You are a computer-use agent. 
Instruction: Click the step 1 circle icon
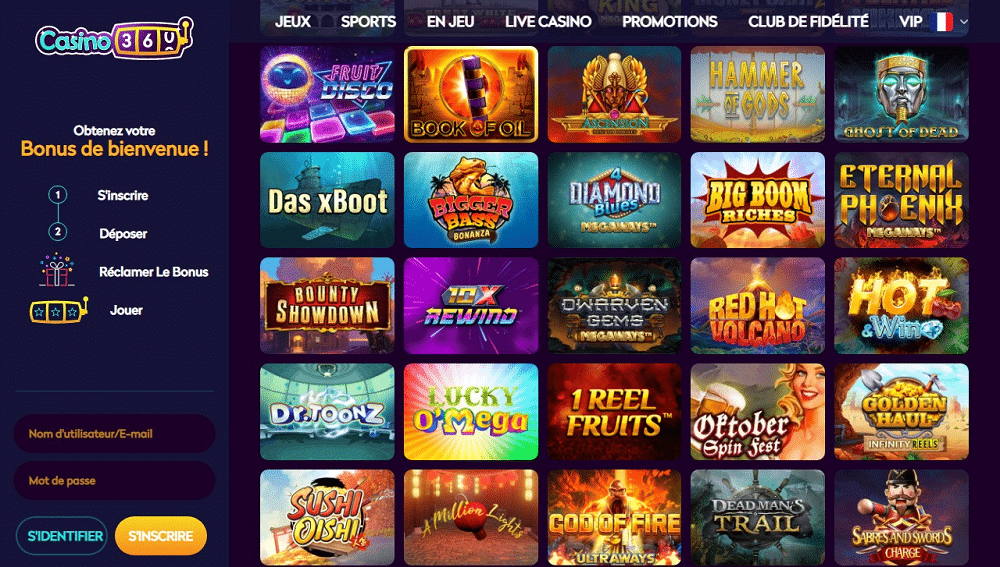click(58, 195)
